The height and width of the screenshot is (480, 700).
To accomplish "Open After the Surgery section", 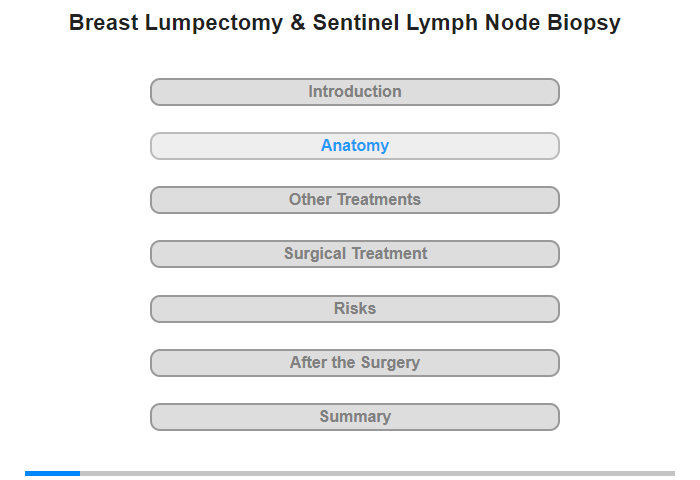I will [354, 363].
